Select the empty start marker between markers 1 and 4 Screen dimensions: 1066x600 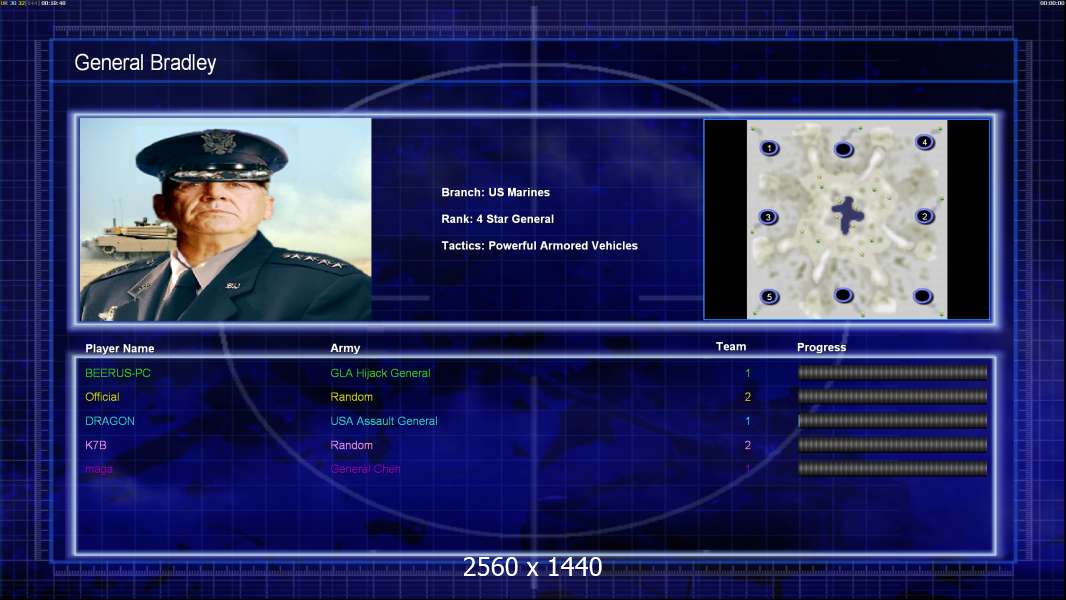click(843, 149)
